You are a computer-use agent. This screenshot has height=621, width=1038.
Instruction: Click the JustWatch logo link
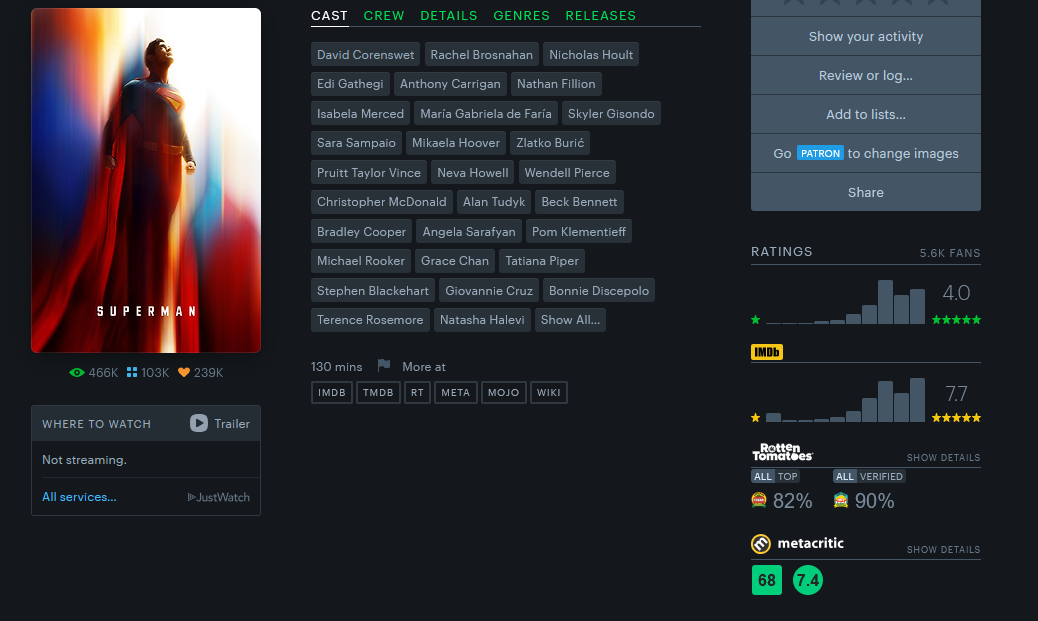pyautogui.click(x=218, y=497)
